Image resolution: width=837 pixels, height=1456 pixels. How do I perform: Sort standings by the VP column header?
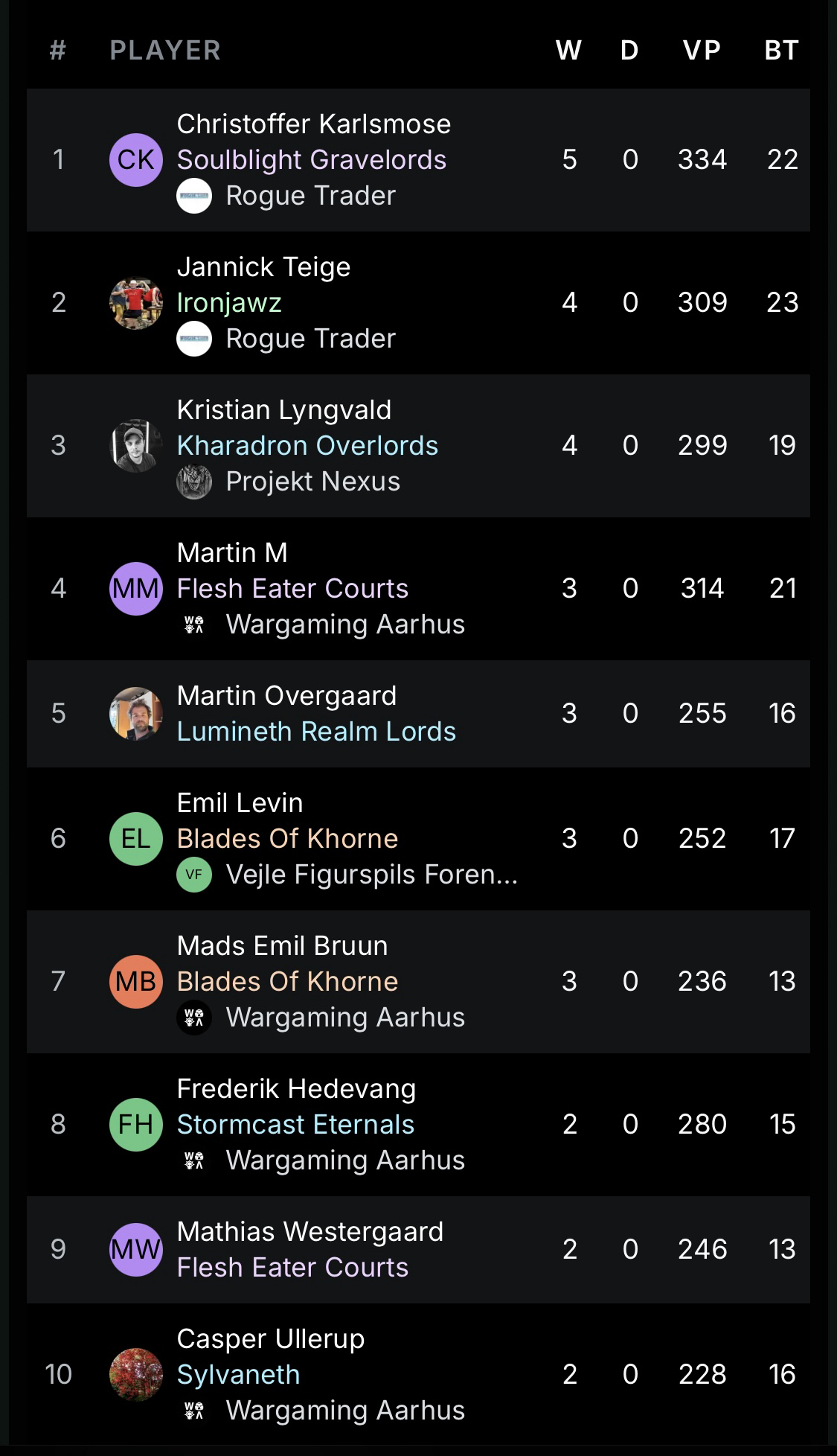702,51
